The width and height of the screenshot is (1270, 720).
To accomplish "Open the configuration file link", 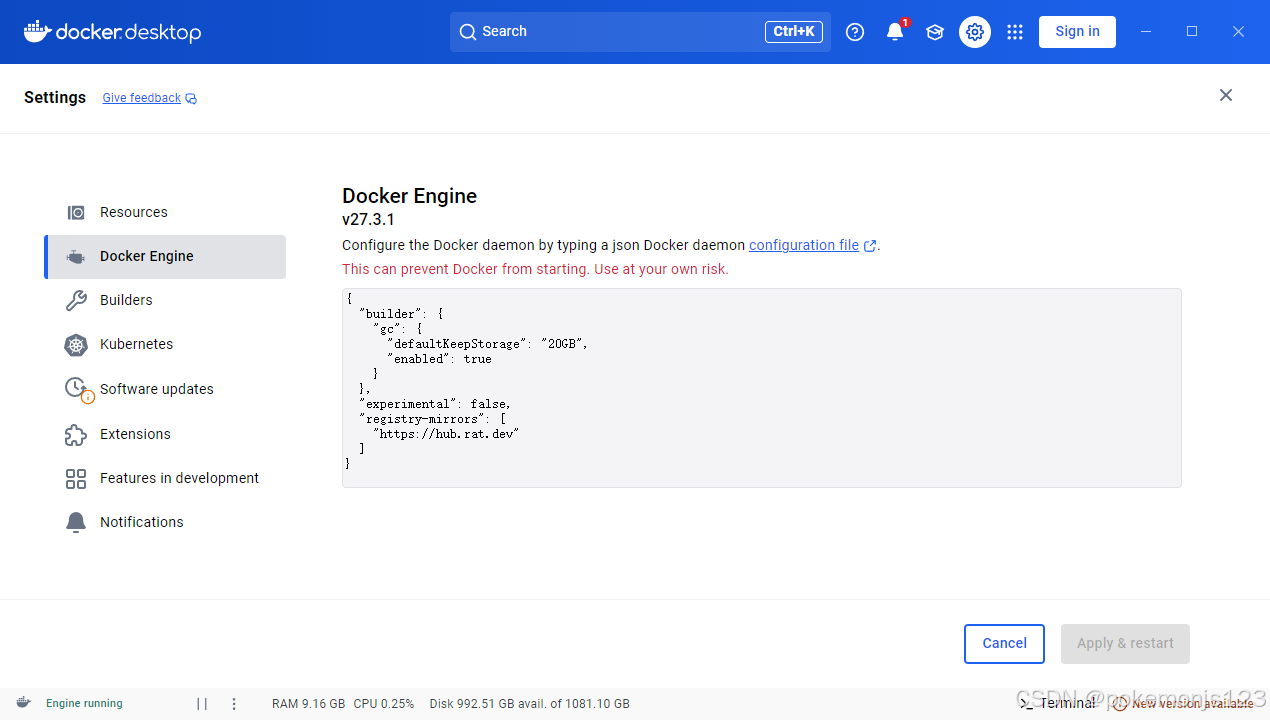I will (804, 245).
